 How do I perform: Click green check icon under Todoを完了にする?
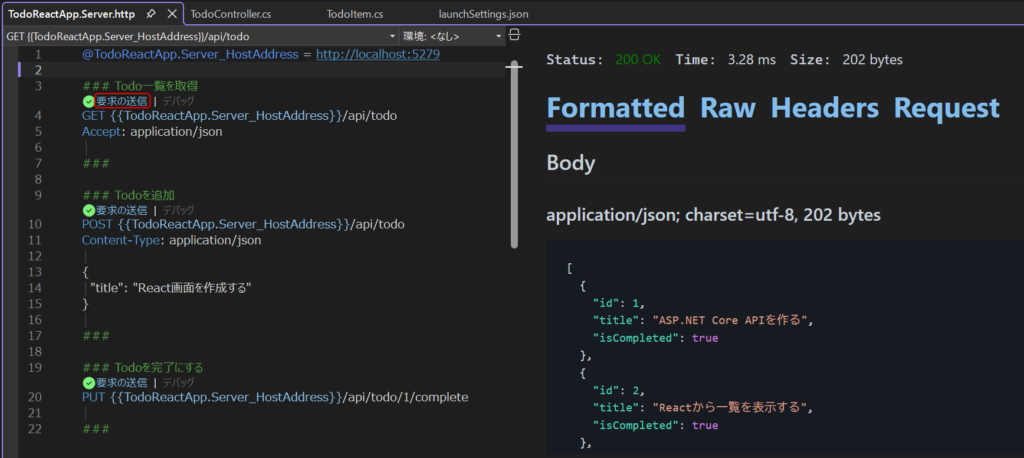(88, 382)
